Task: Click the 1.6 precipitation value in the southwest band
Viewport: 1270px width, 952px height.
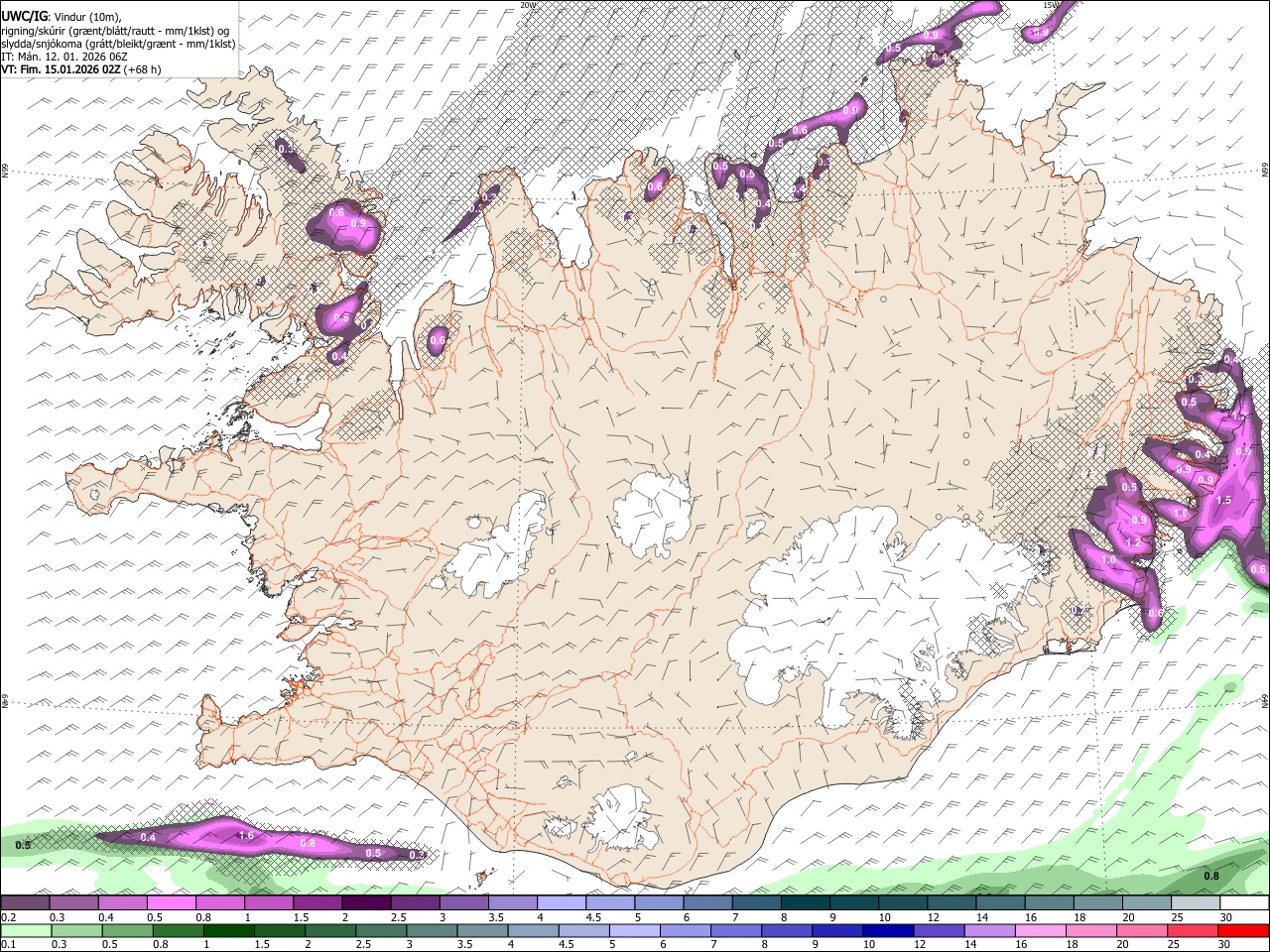Action: click(x=247, y=836)
